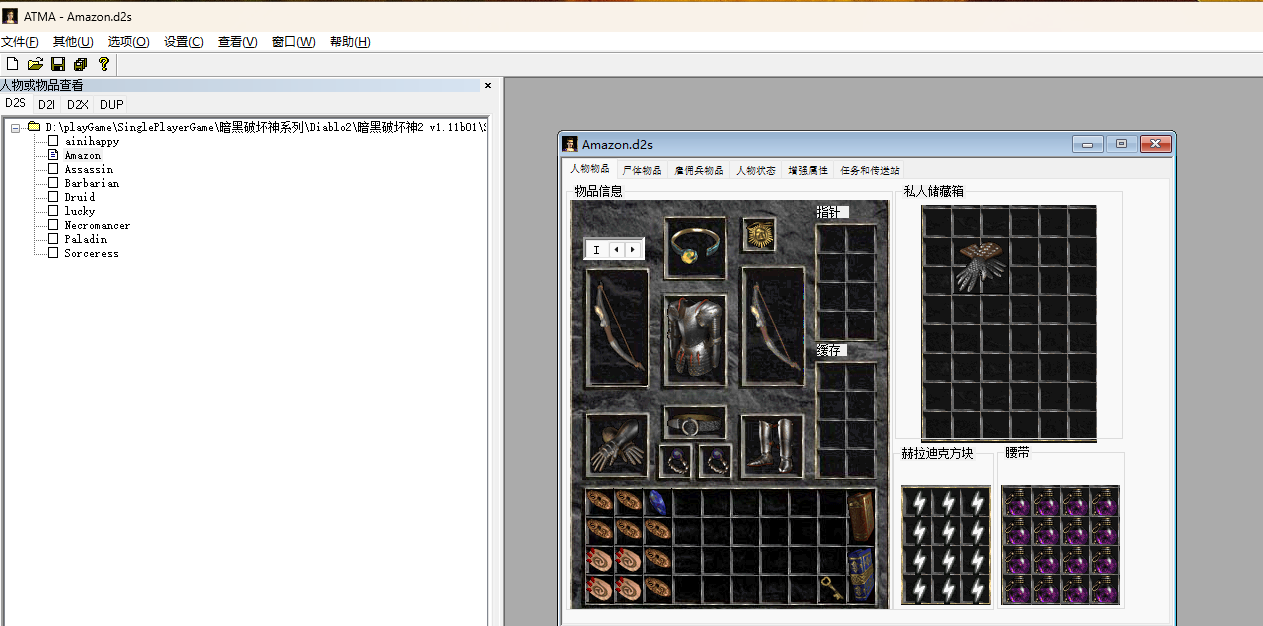
Task: Switch to the DUP tab
Action: (111, 104)
